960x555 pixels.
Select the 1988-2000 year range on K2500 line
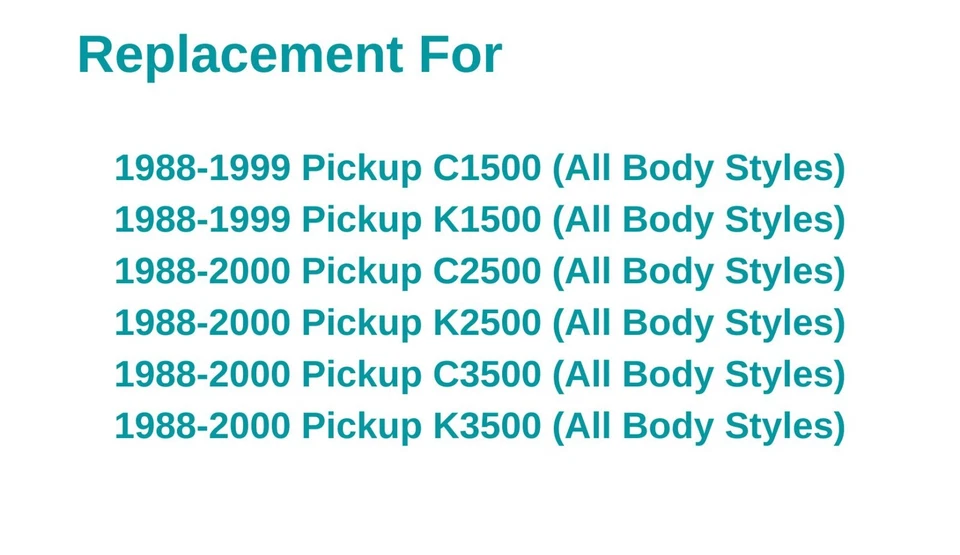(x=201, y=323)
